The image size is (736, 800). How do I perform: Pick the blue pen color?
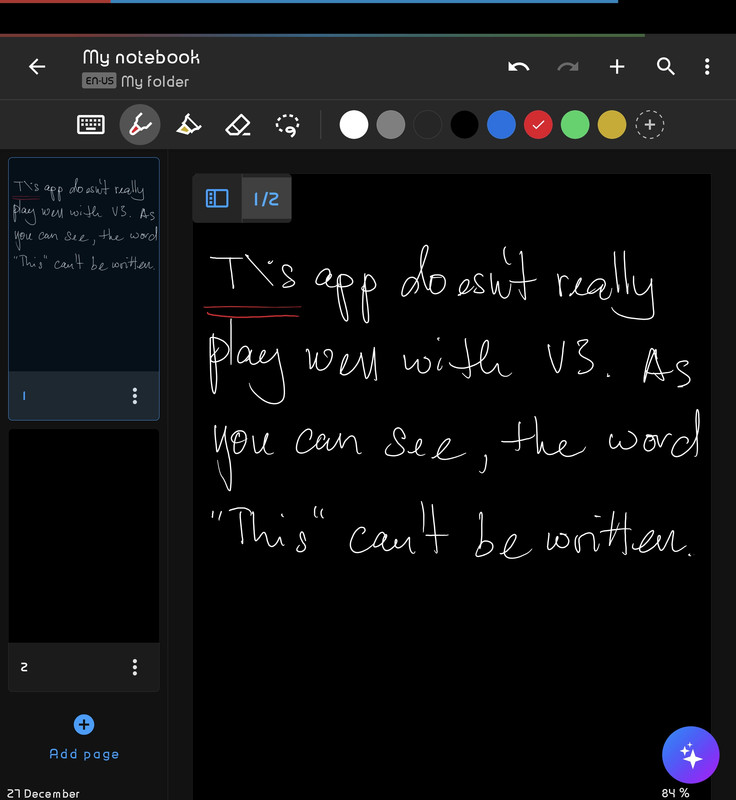501,124
